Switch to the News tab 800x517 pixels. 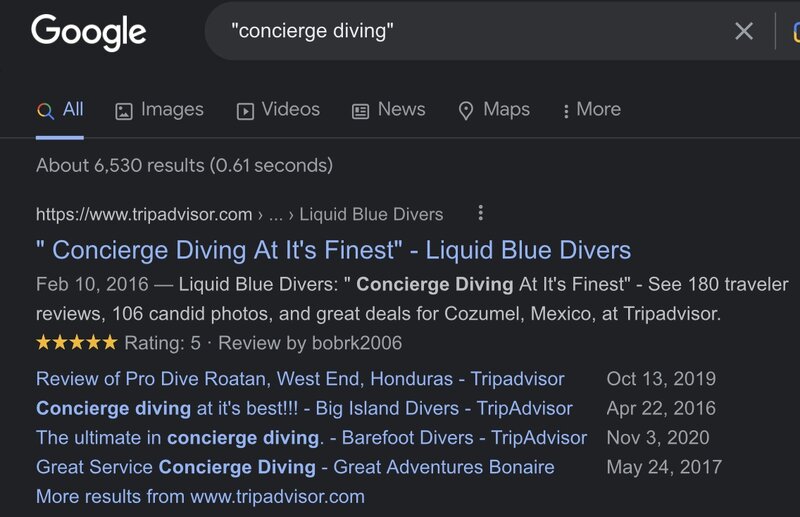point(401,110)
